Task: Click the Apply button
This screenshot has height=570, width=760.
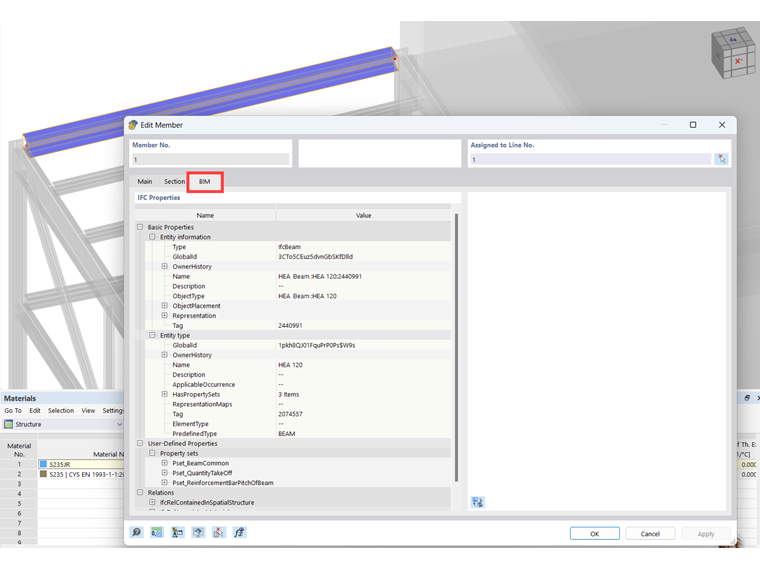Action: click(x=706, y=534)
